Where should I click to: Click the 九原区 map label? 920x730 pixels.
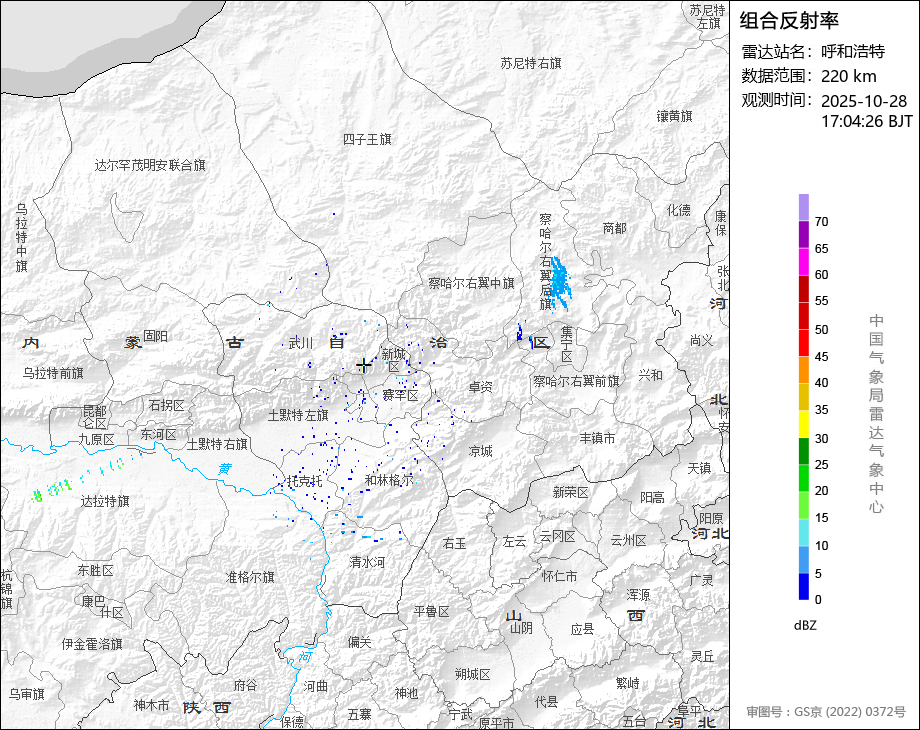(x=97, y=439)
